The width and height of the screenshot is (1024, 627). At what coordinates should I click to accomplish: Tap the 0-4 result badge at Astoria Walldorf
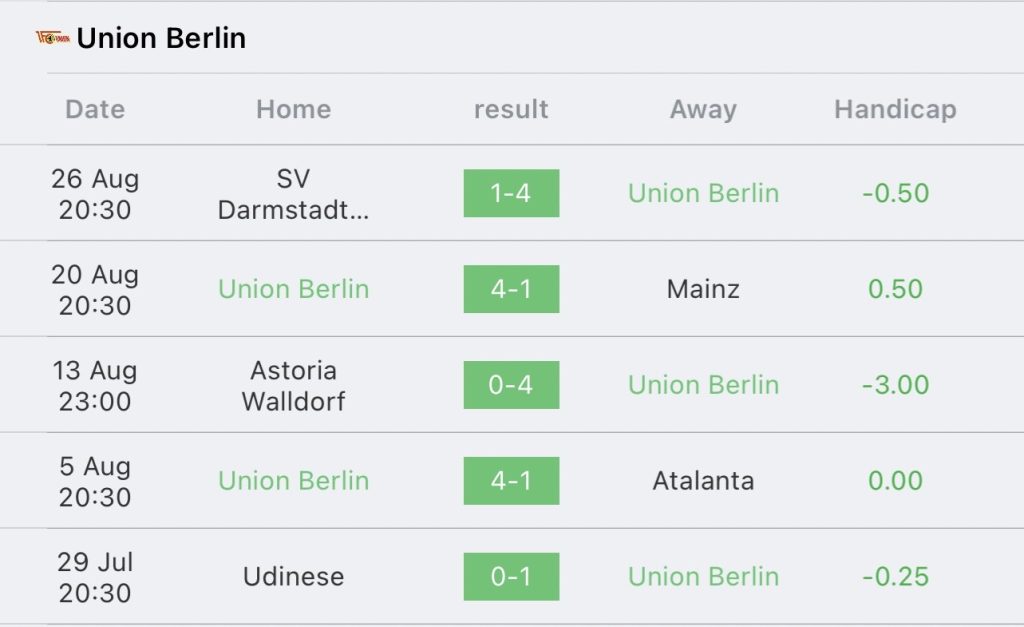pos(511,385)
